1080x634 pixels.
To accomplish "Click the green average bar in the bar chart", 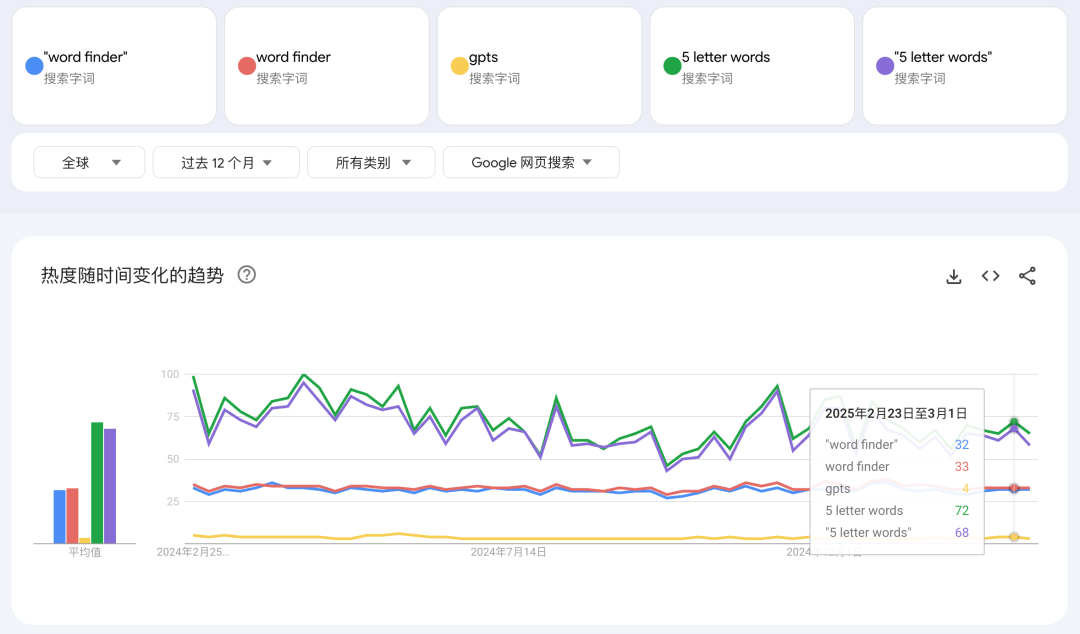I will 97,482.
